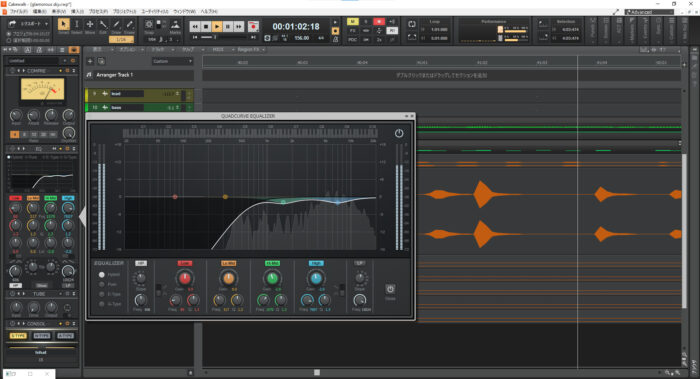Click the lead track name field
700x379 pixels.
pyautogui.click(x=127, y=94)
